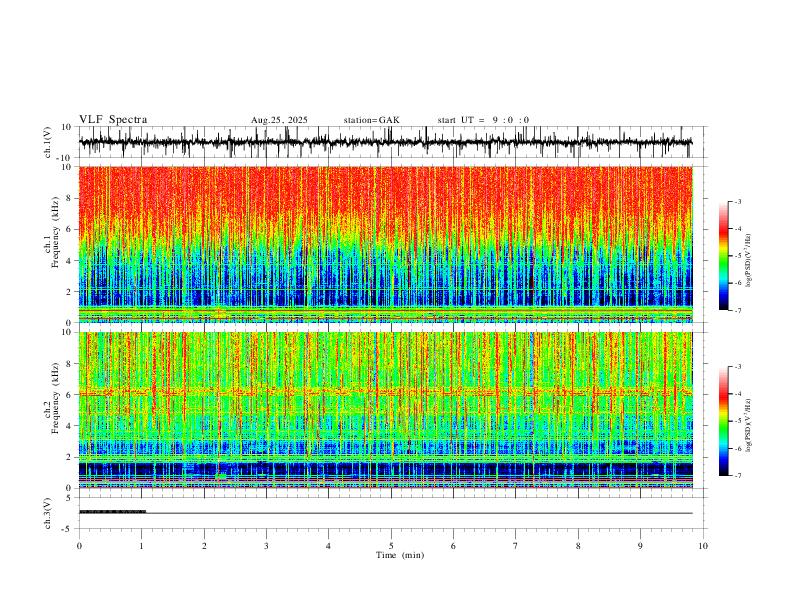Click the ch.2 spectrogram color bar

tap(723, 421)
